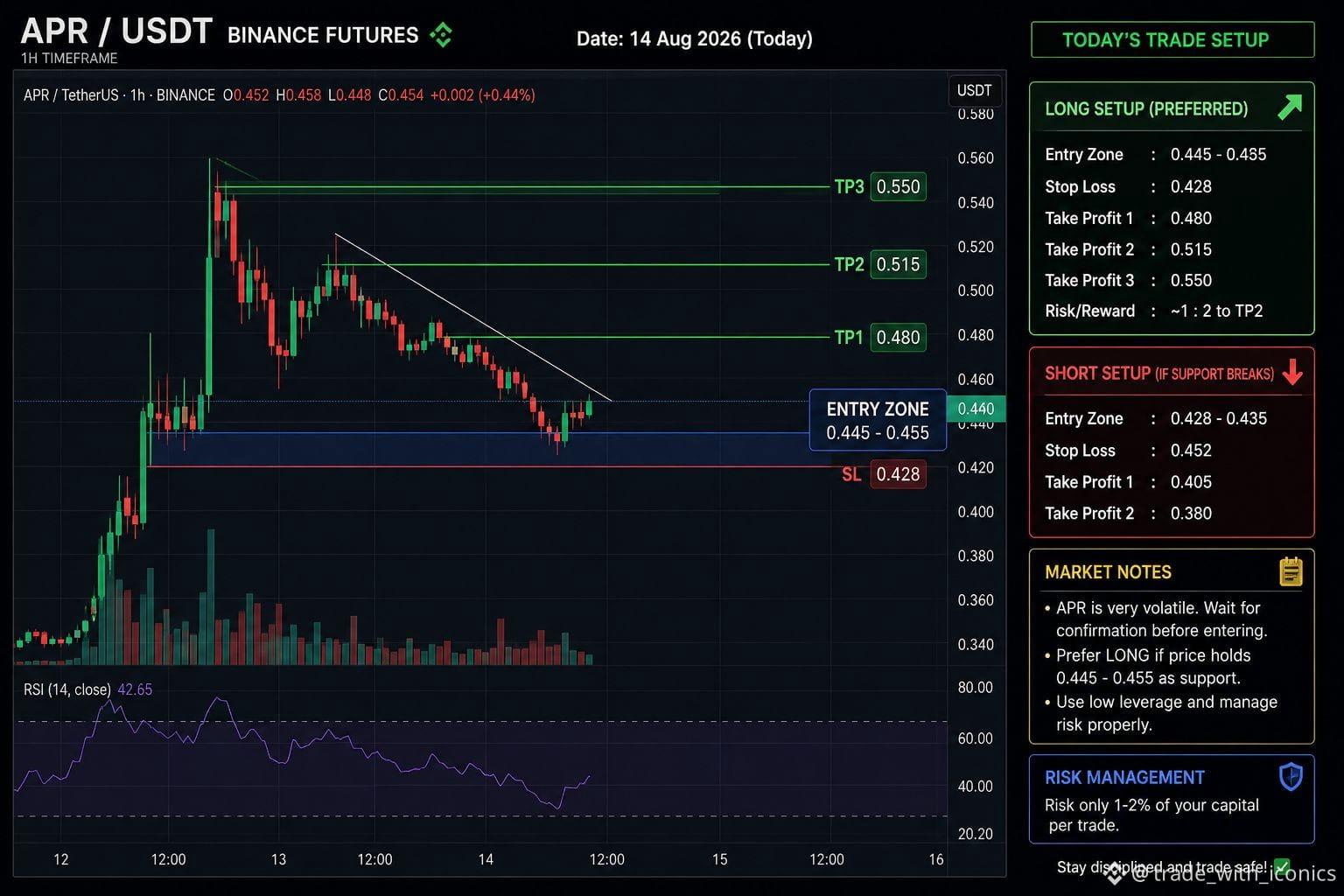Click the LONG SETUP (PREFERRED) heading
This screenshot has height=896, width=1344.
pyautogui.click(x=1146, y=108)
